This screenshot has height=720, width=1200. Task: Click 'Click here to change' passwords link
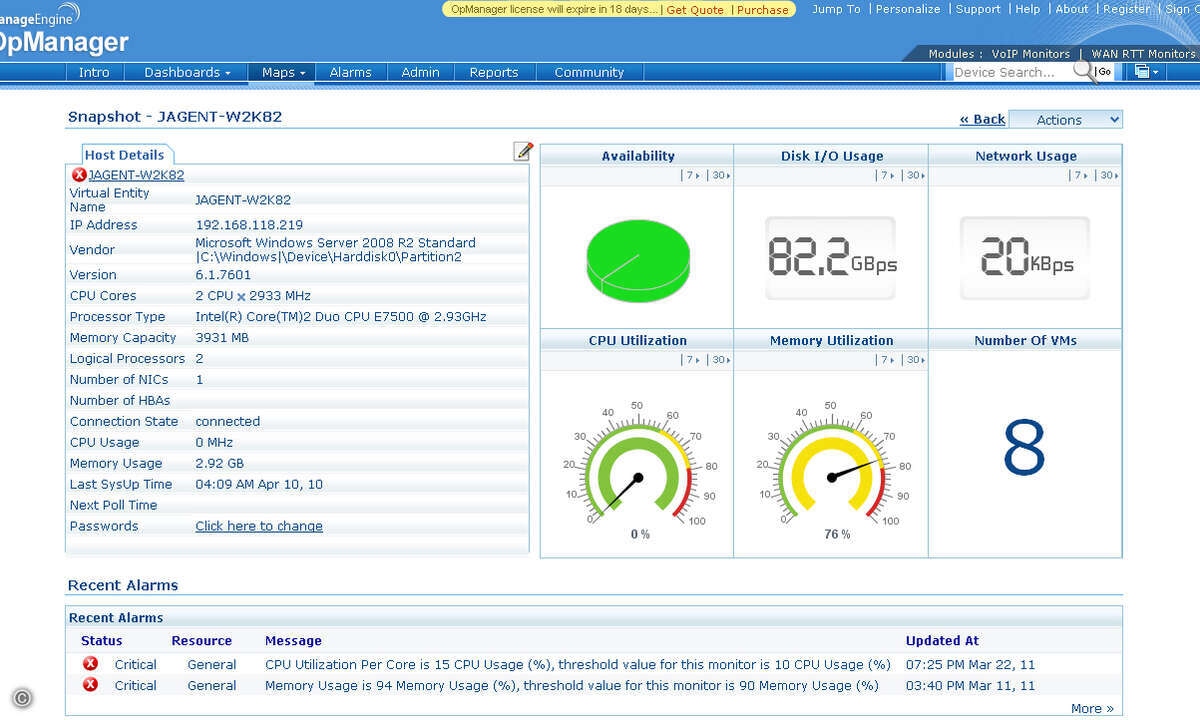tap(259, 526)
